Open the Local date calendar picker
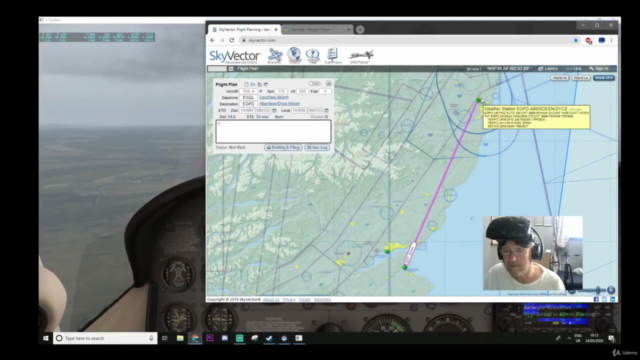This screenshot has width=640, height=360. (326, 110)
